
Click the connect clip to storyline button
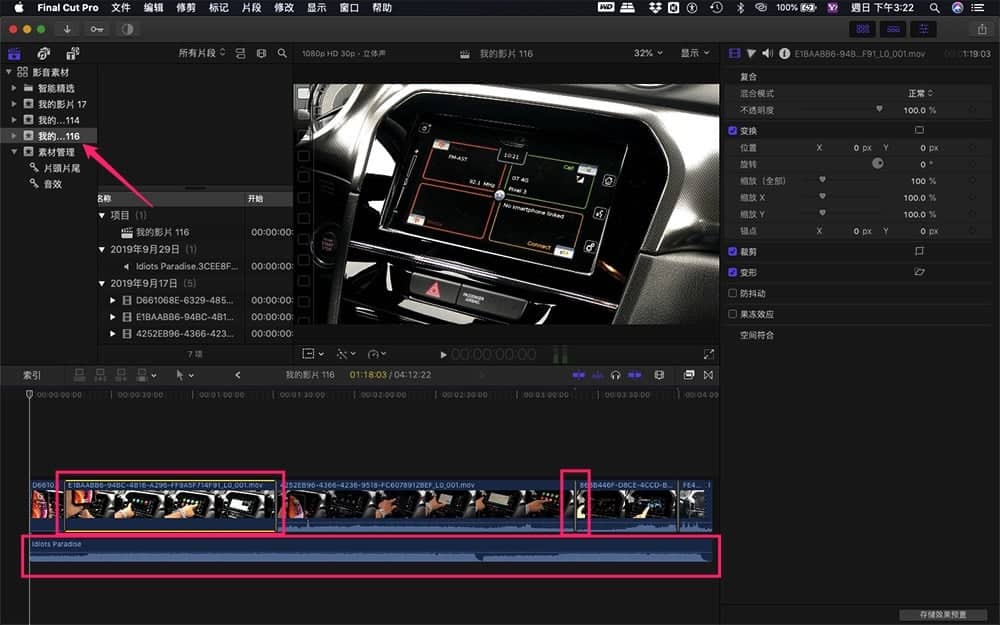point(79,375)
